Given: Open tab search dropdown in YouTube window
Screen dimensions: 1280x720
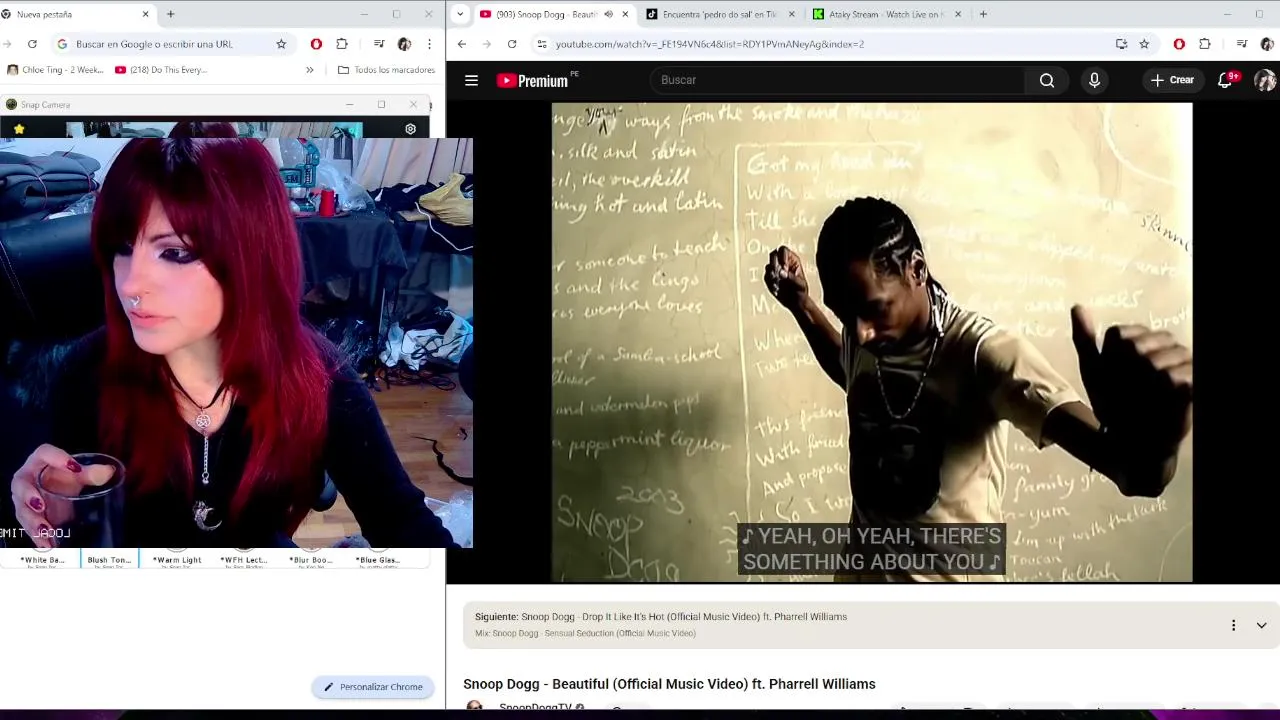Looking at the screenshot, I should click(x=460, y=14).
